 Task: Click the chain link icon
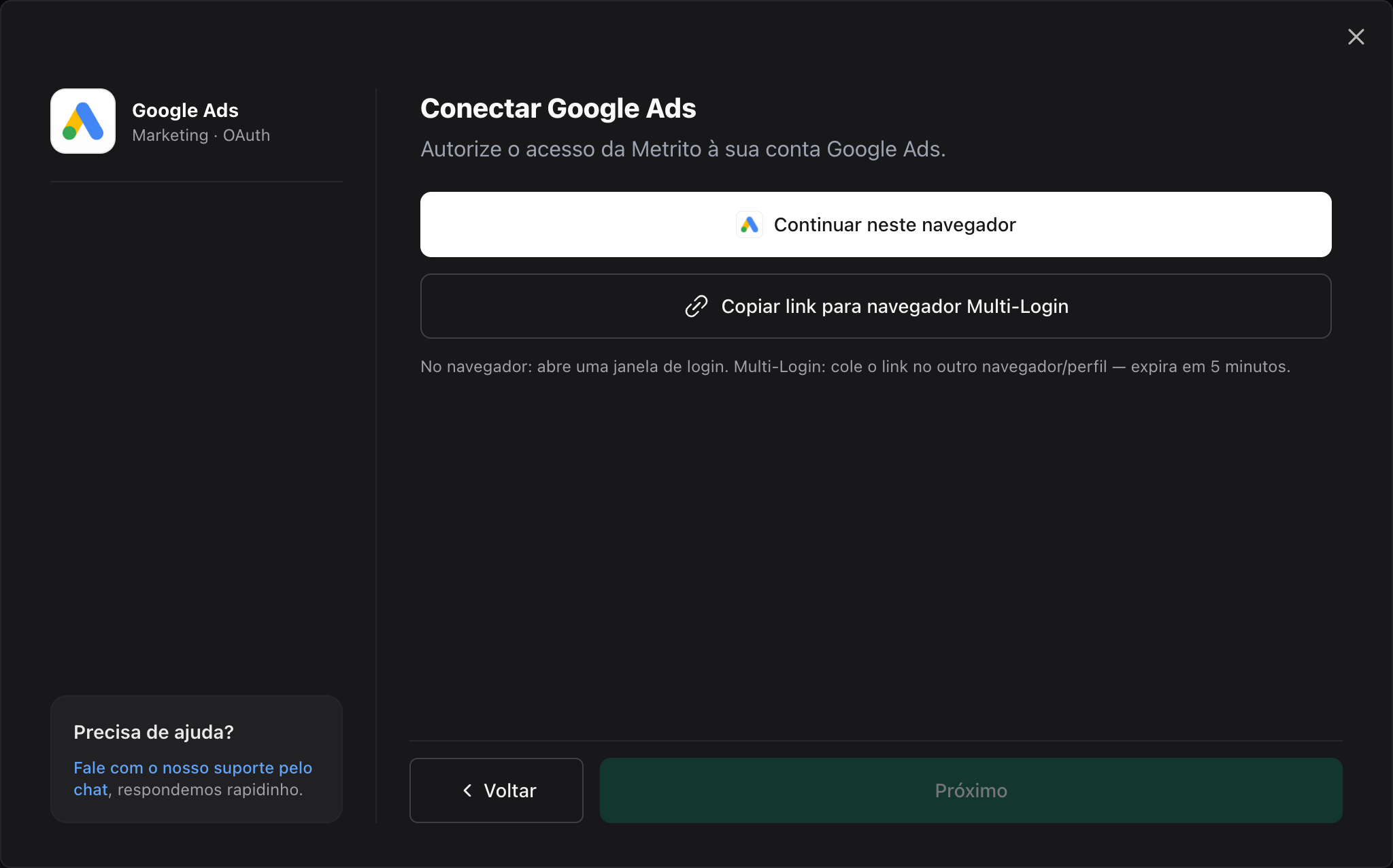[x=696, y=306]
